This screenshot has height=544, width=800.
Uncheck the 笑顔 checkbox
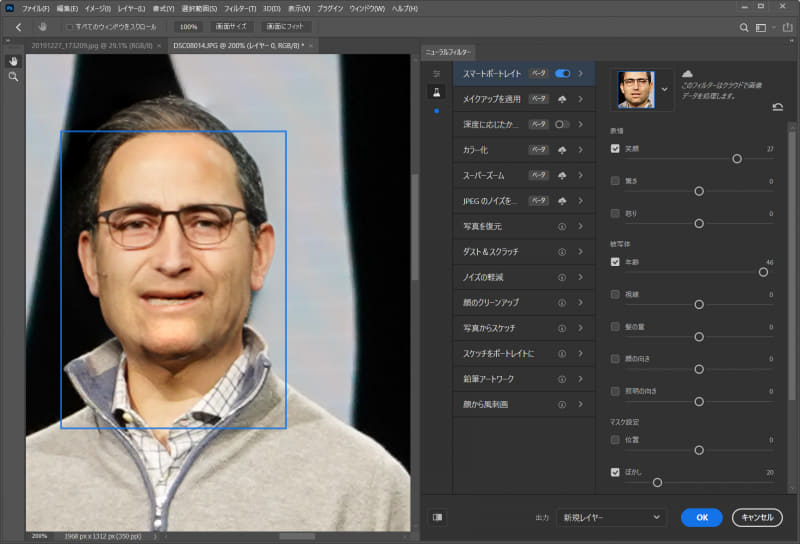click(615, 148)
